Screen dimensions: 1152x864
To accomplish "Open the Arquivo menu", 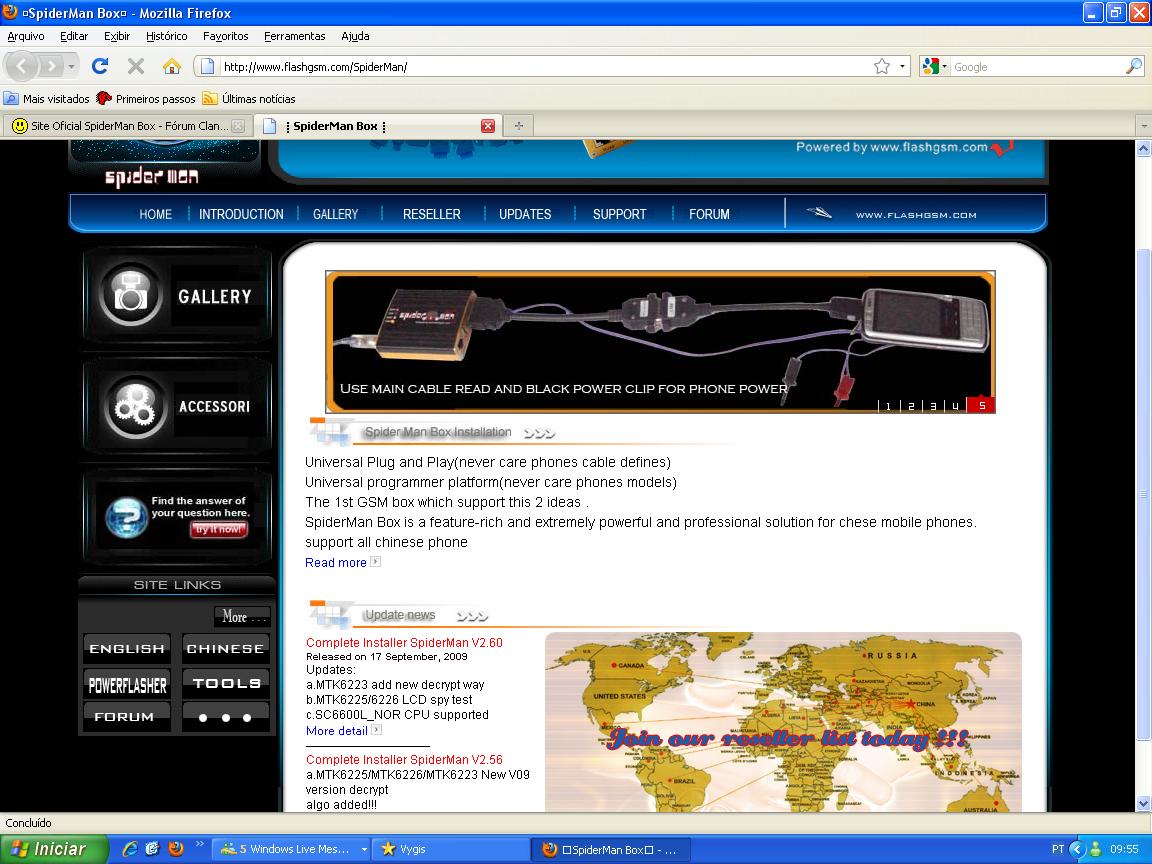I will [26, 36].
